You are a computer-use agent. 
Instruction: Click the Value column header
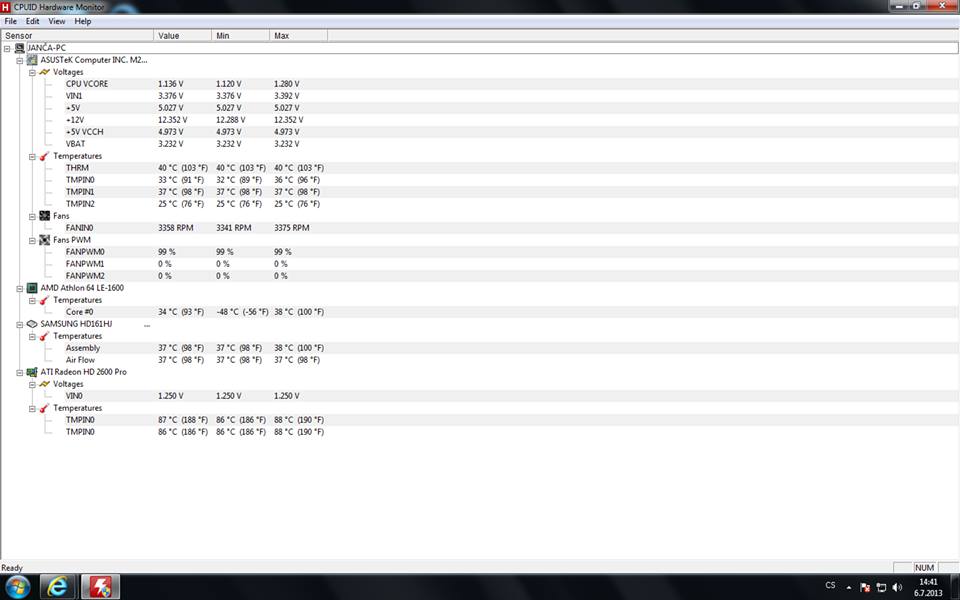click(182, 36)
